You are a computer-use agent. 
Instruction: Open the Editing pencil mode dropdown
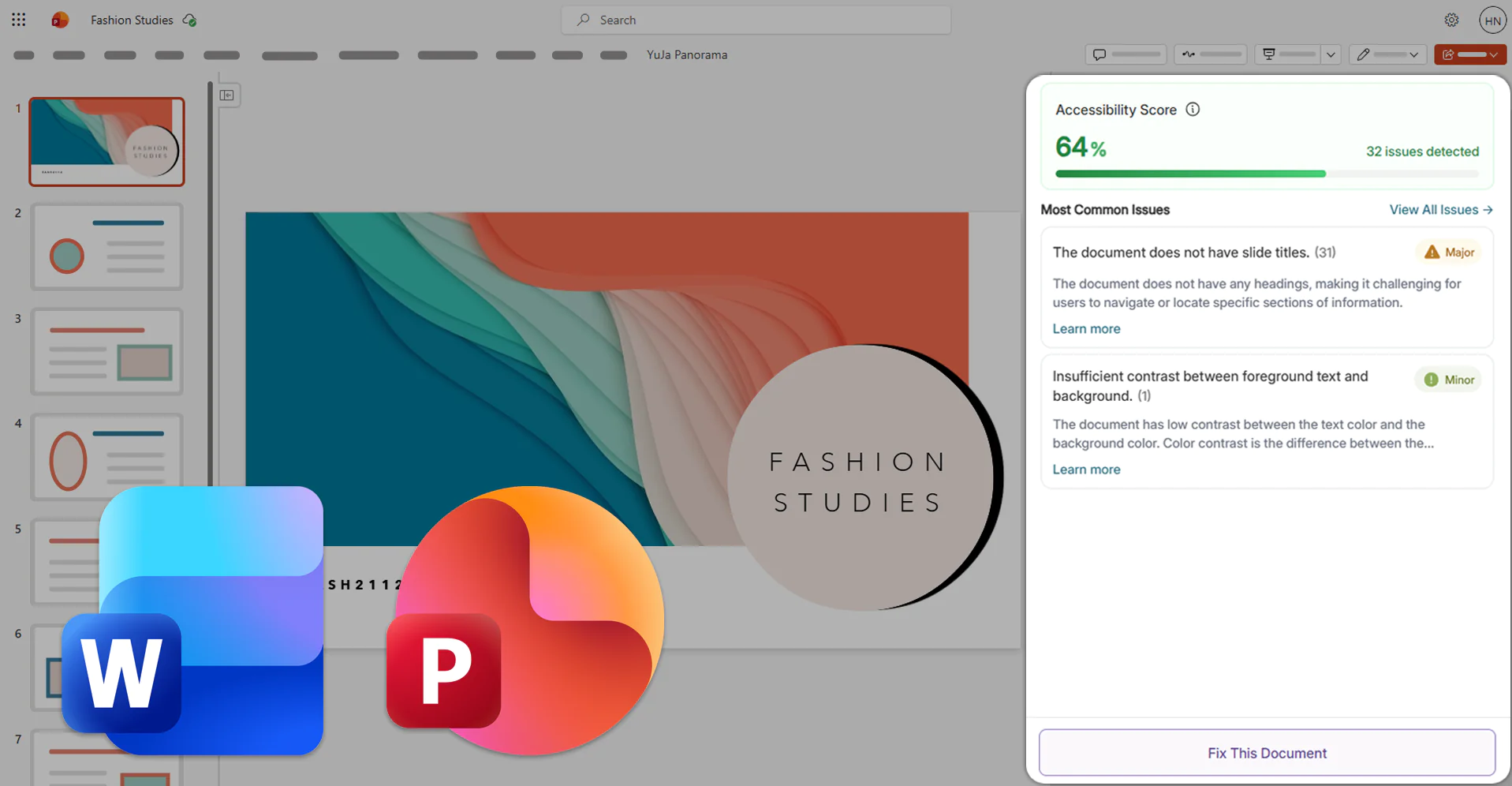coord(1387,54)
